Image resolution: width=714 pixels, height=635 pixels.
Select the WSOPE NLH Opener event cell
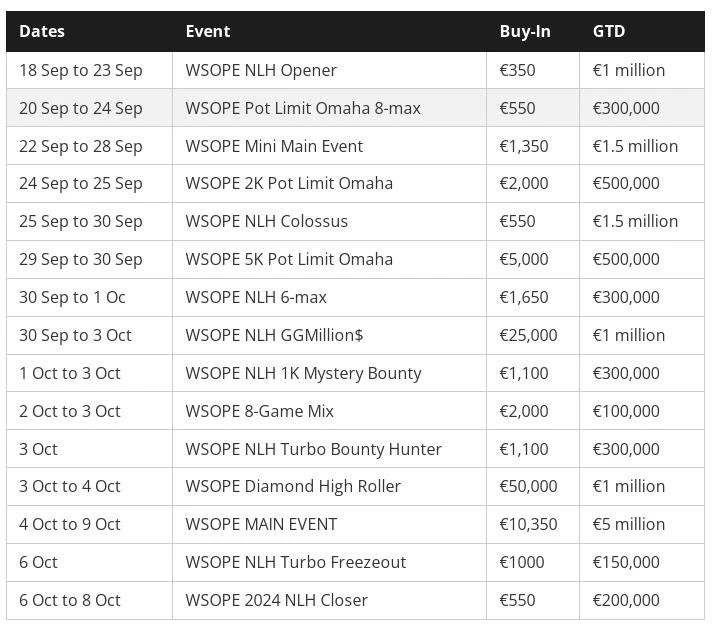[x=261, y=70]
